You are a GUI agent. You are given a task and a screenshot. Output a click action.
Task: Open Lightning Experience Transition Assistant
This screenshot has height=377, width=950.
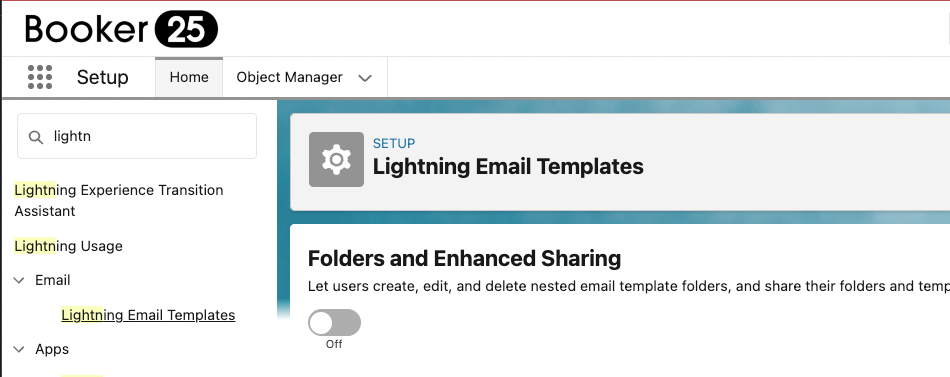[119, 201]
